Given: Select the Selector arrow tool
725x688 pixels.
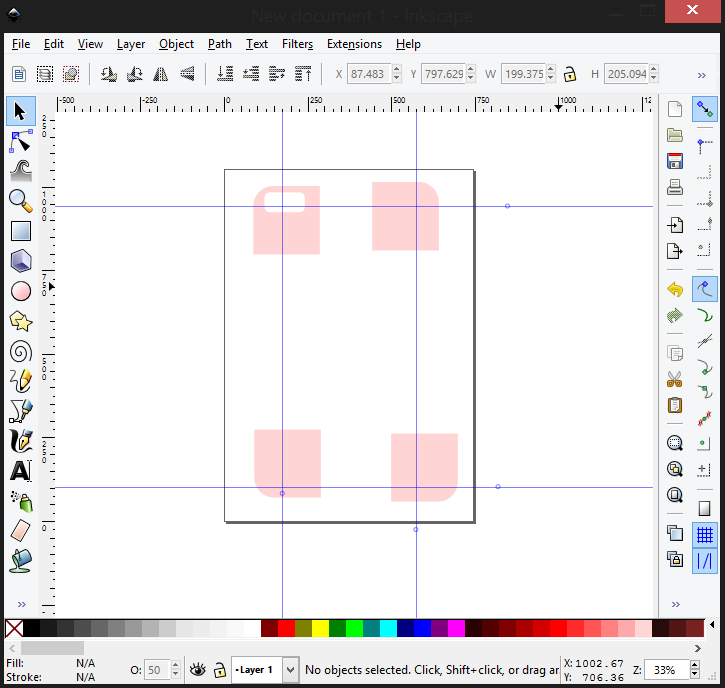Looking at the screenshot, I should point(20,111).
